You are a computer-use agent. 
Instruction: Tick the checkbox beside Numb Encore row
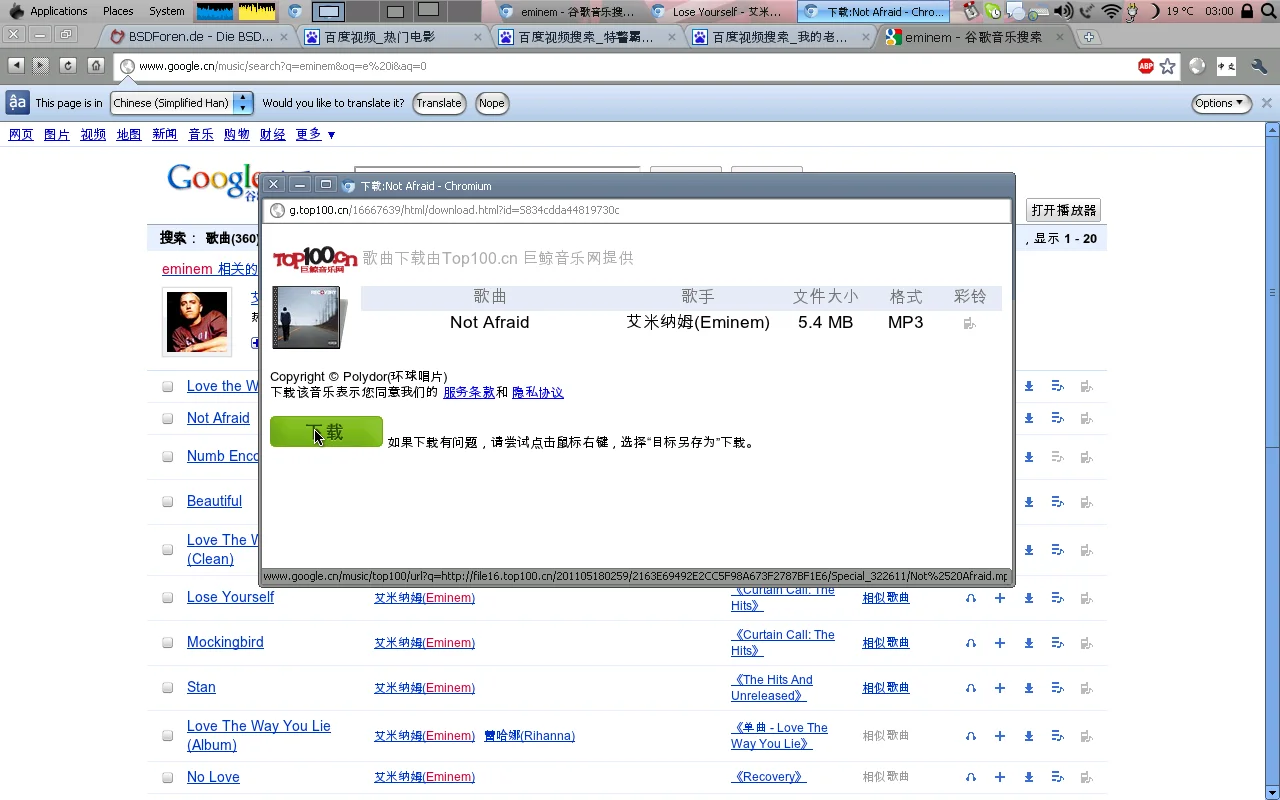pyautogui.click(x=168, y=457)
